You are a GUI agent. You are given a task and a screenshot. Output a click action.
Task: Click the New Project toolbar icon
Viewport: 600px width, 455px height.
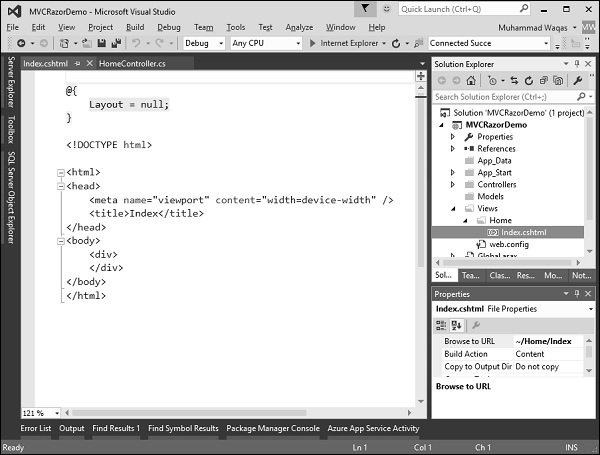[x=64, y=43]
